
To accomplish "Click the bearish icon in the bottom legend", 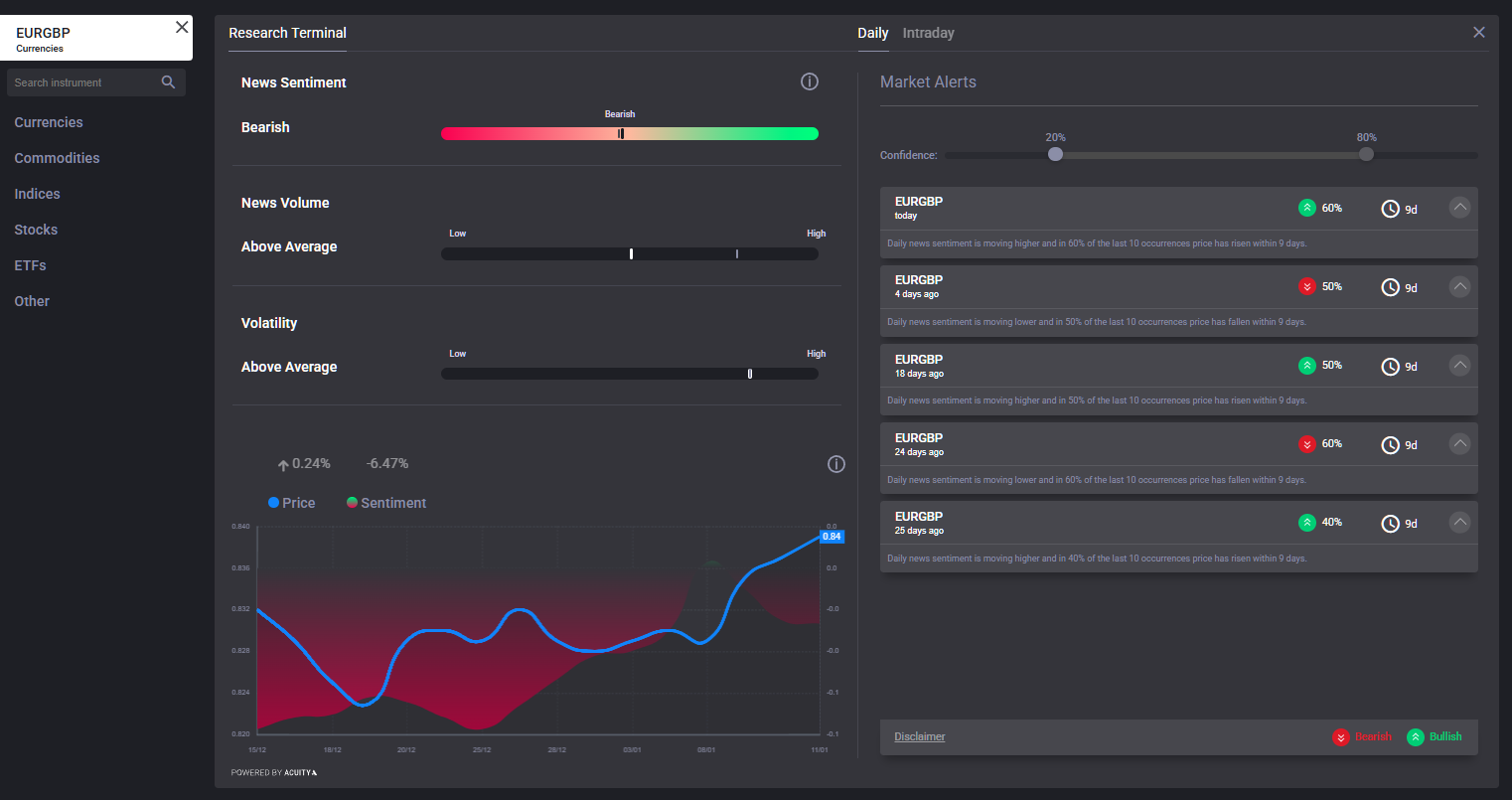I will point(1340,736).
